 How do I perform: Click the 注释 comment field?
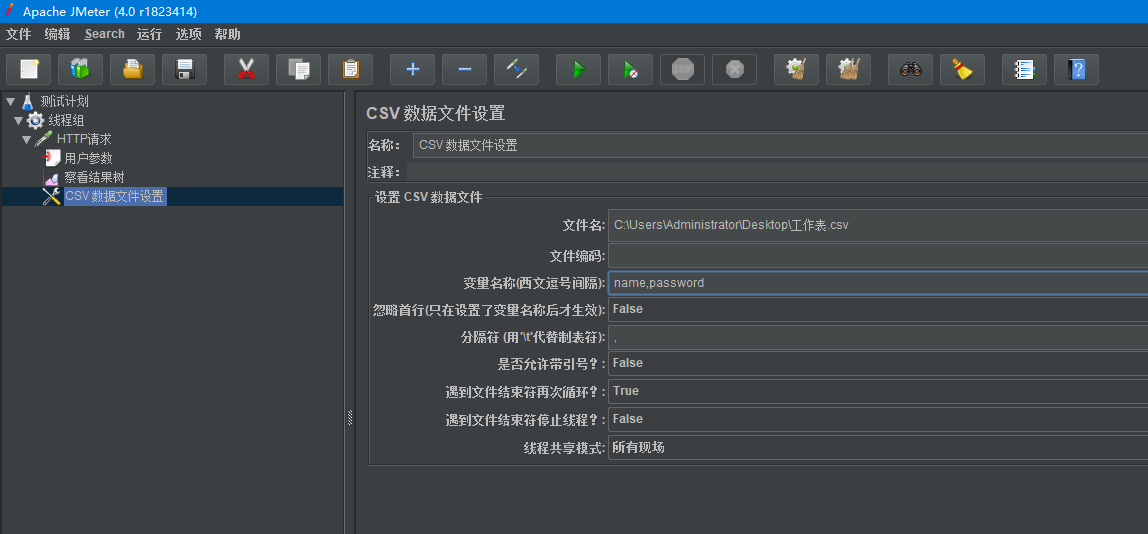[x=777, y=172]
